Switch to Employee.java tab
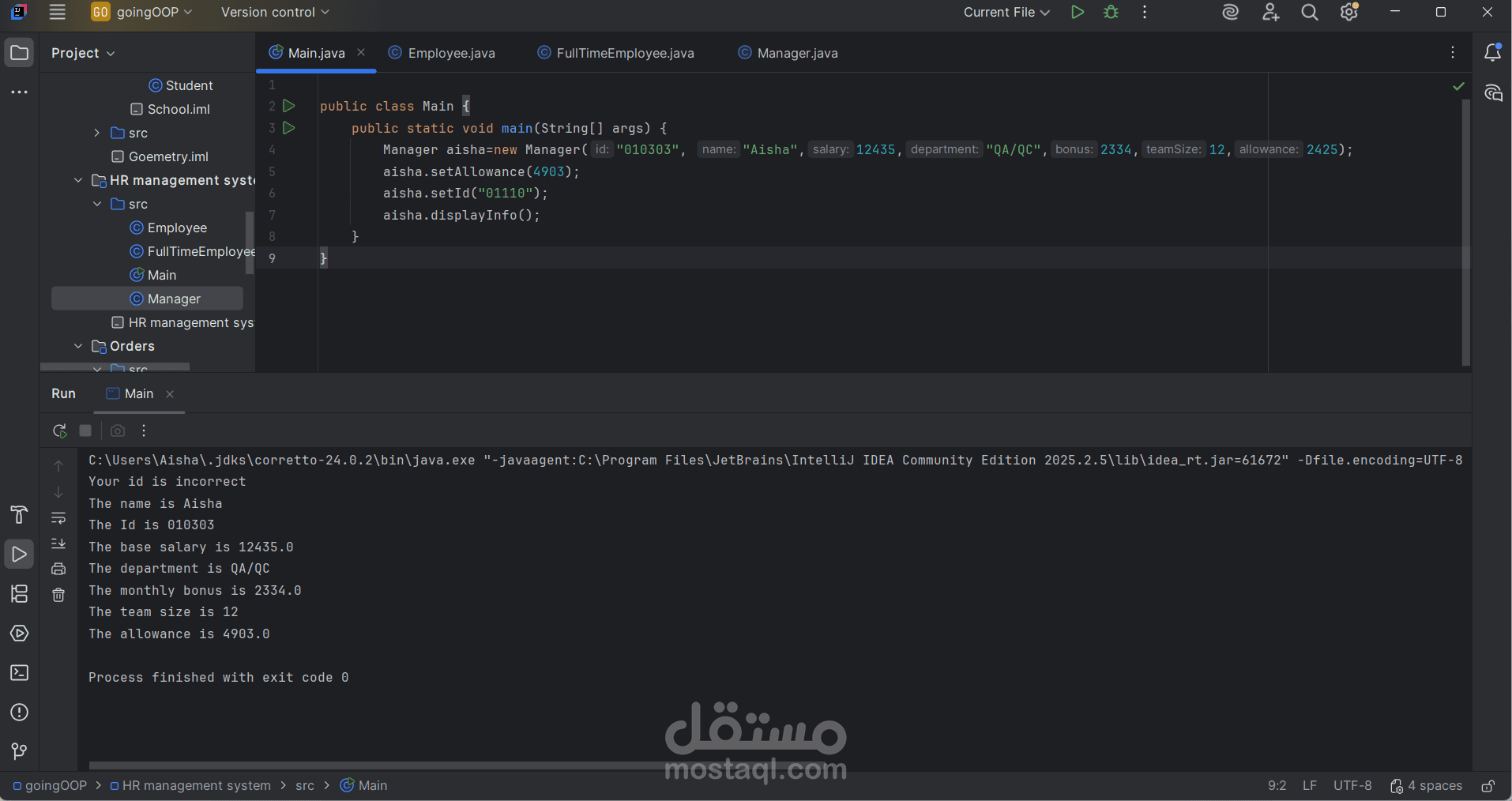 click(x=442, y=53)
